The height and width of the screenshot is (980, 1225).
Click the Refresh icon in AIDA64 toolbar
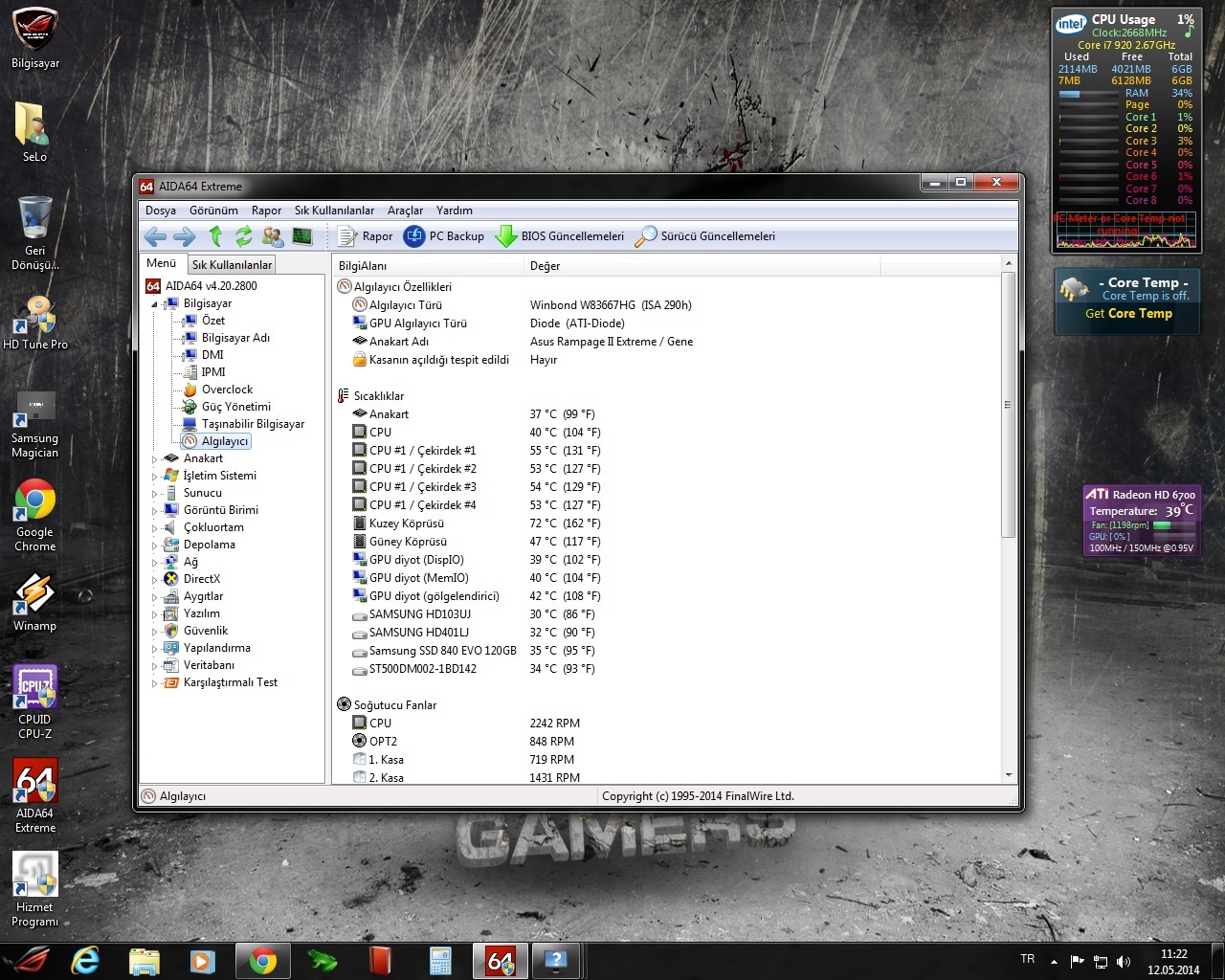(244, 235)
